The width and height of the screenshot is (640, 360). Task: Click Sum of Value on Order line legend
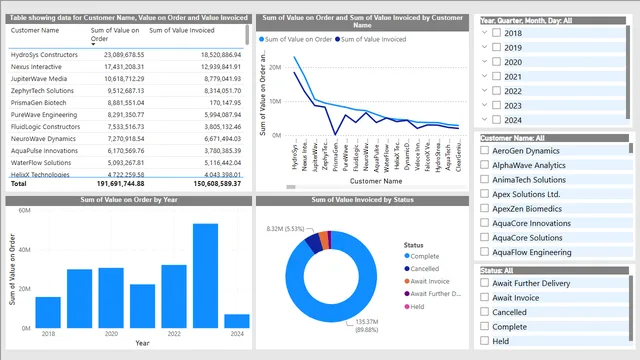tap(296, 39)
